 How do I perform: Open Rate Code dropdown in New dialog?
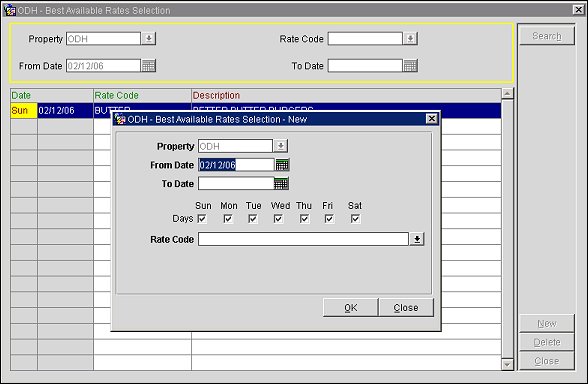tap(417, 239)
